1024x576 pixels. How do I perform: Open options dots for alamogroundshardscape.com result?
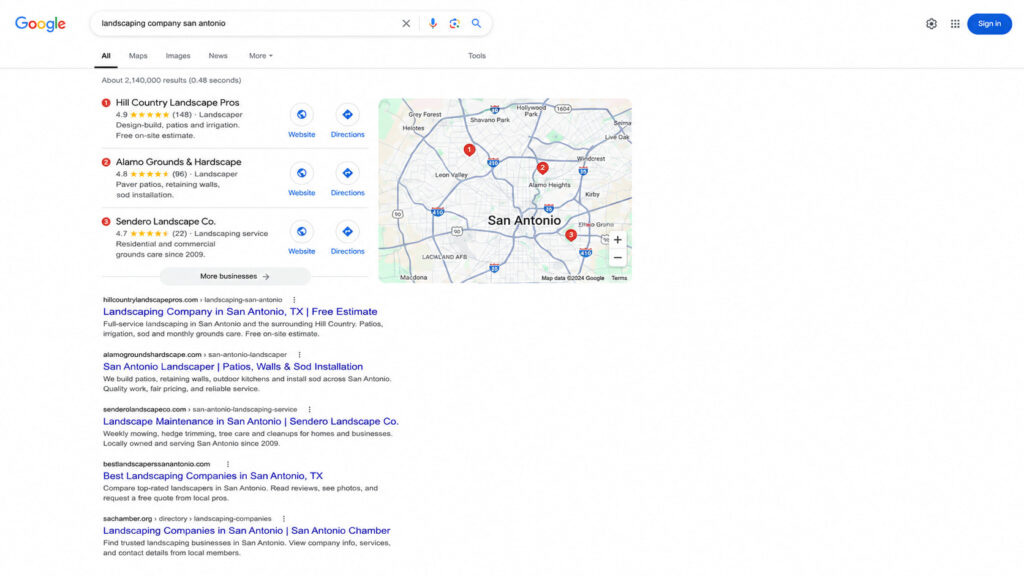[299, 355]
